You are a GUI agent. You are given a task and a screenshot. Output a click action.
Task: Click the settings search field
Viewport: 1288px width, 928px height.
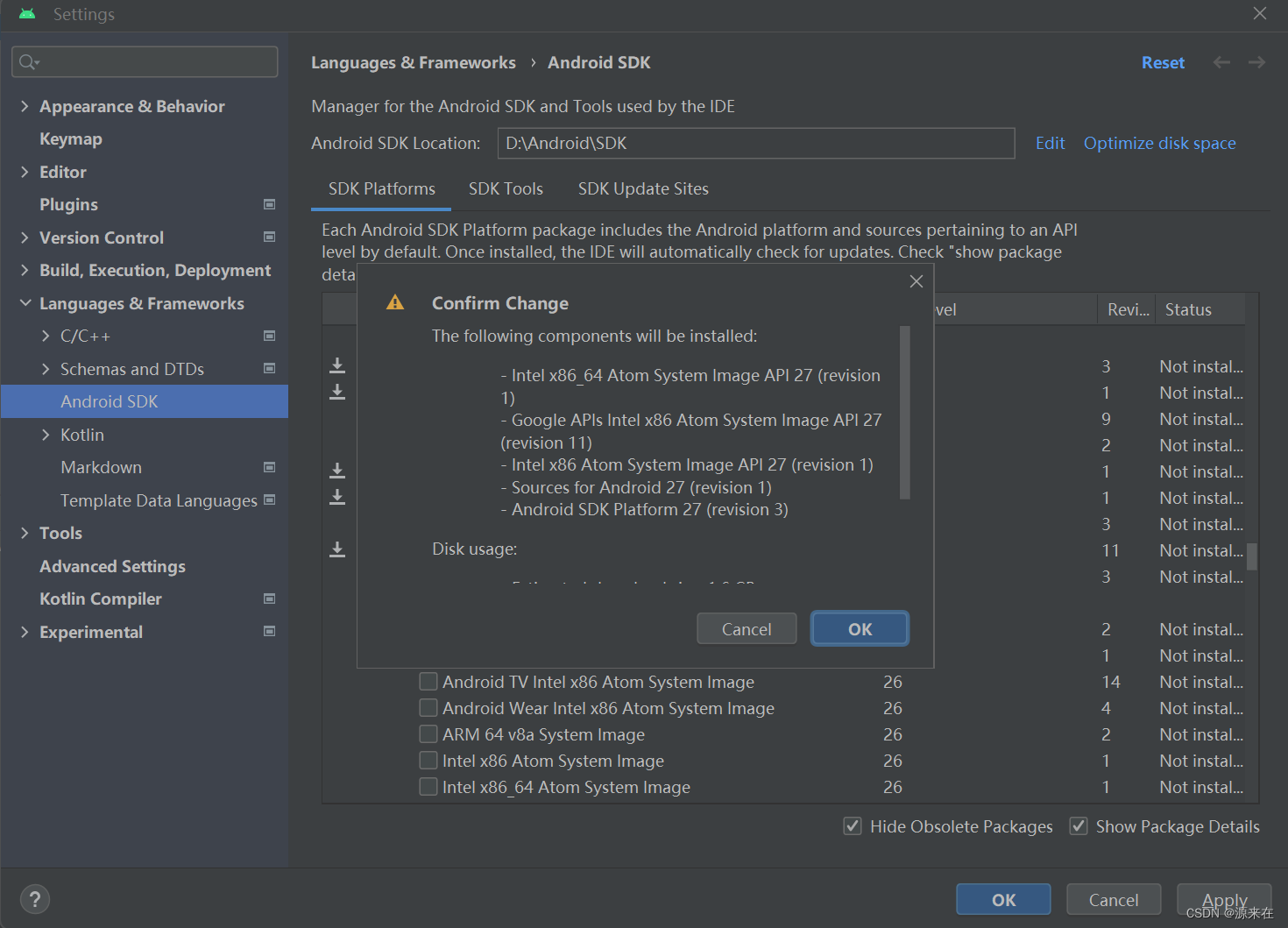tap(145, 61)
